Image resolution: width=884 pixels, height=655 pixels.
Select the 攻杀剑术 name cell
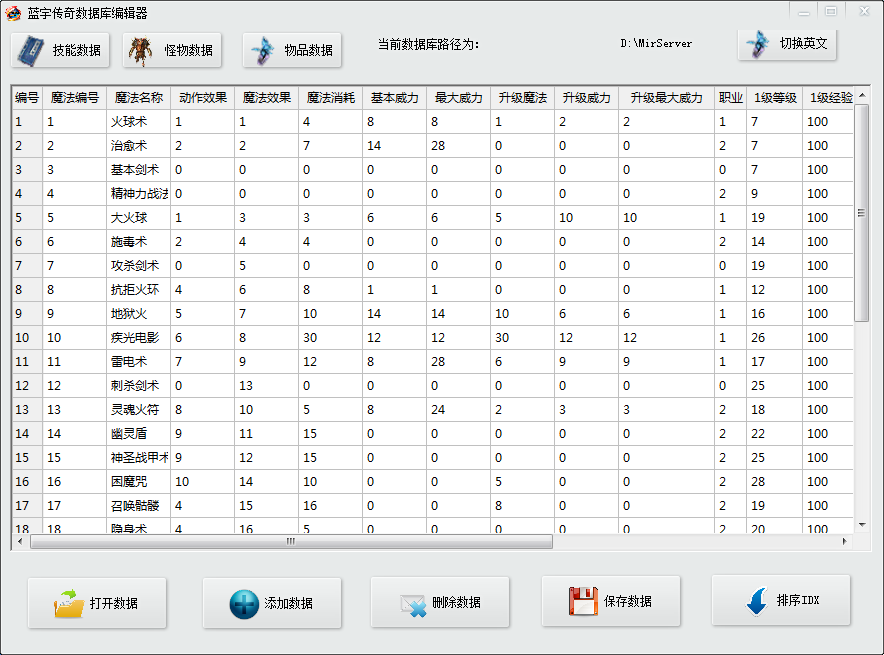click(138, 265)
